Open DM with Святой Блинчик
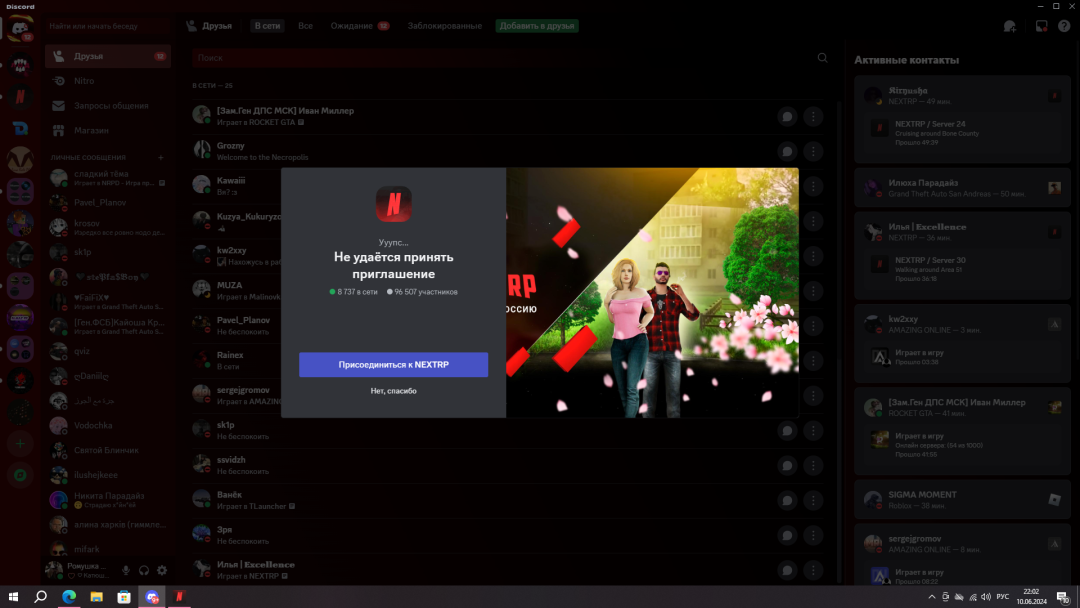Screen dimensions: 1080x608 [x=107, y=450]
